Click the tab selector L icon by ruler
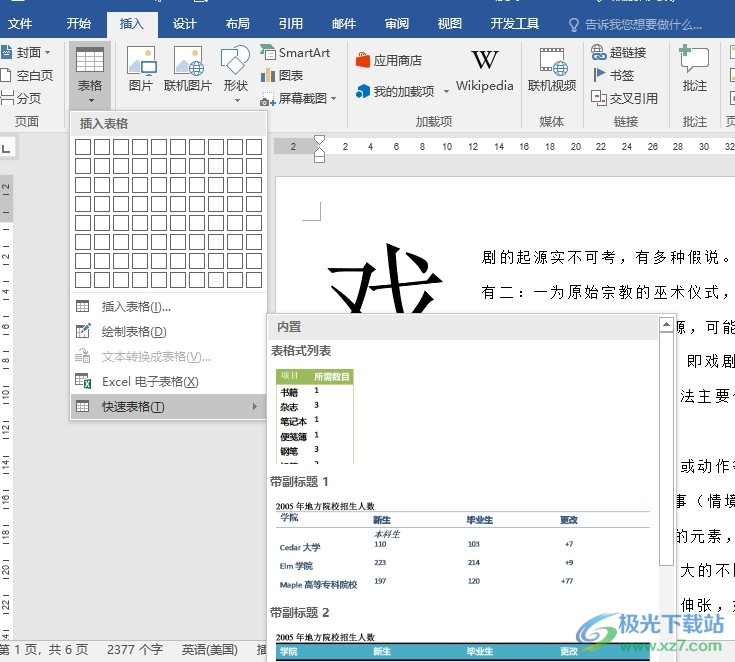The width and height of the screenshot is (735, 662). [x=6, y=149]
